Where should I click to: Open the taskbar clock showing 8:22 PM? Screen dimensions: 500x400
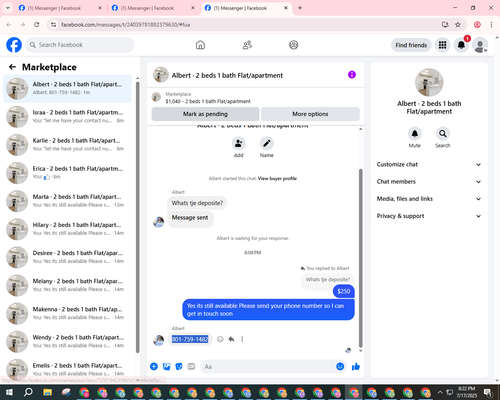click(466, 392)
